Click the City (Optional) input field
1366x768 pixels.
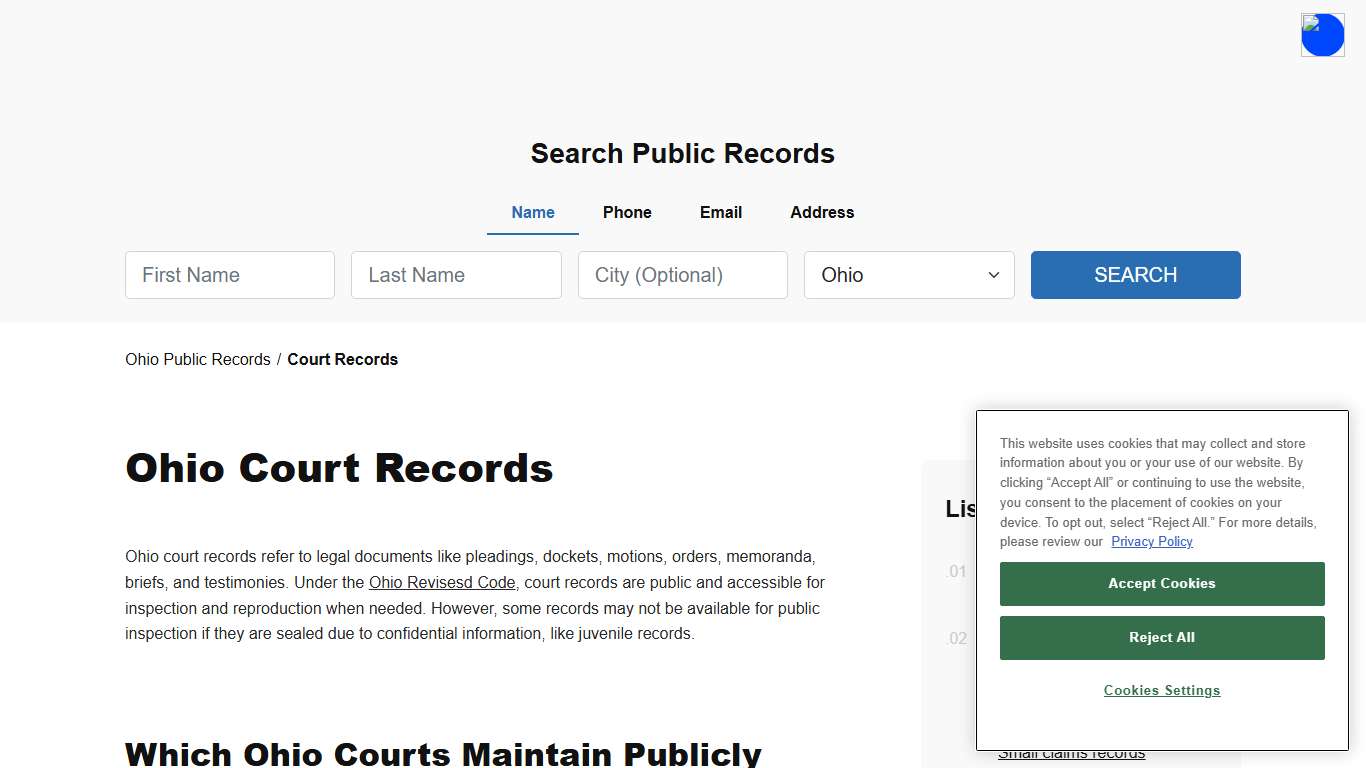[682, 275]
